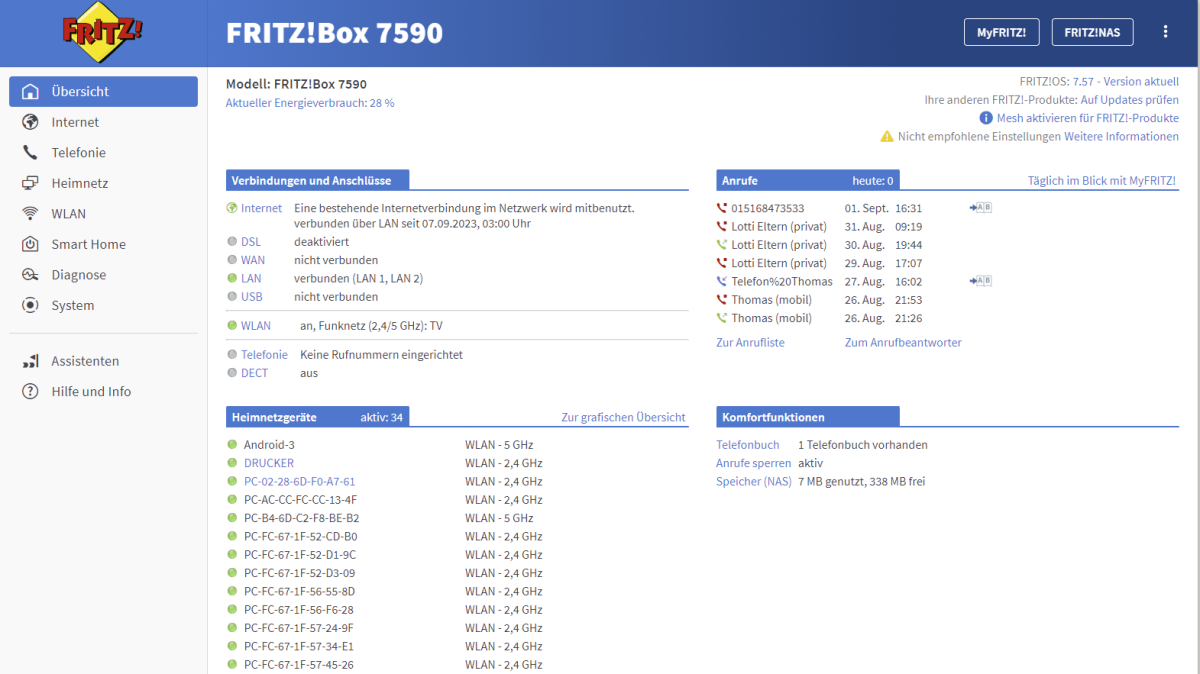Click Auf Updates prüfen link

(x=1130, y=100)
